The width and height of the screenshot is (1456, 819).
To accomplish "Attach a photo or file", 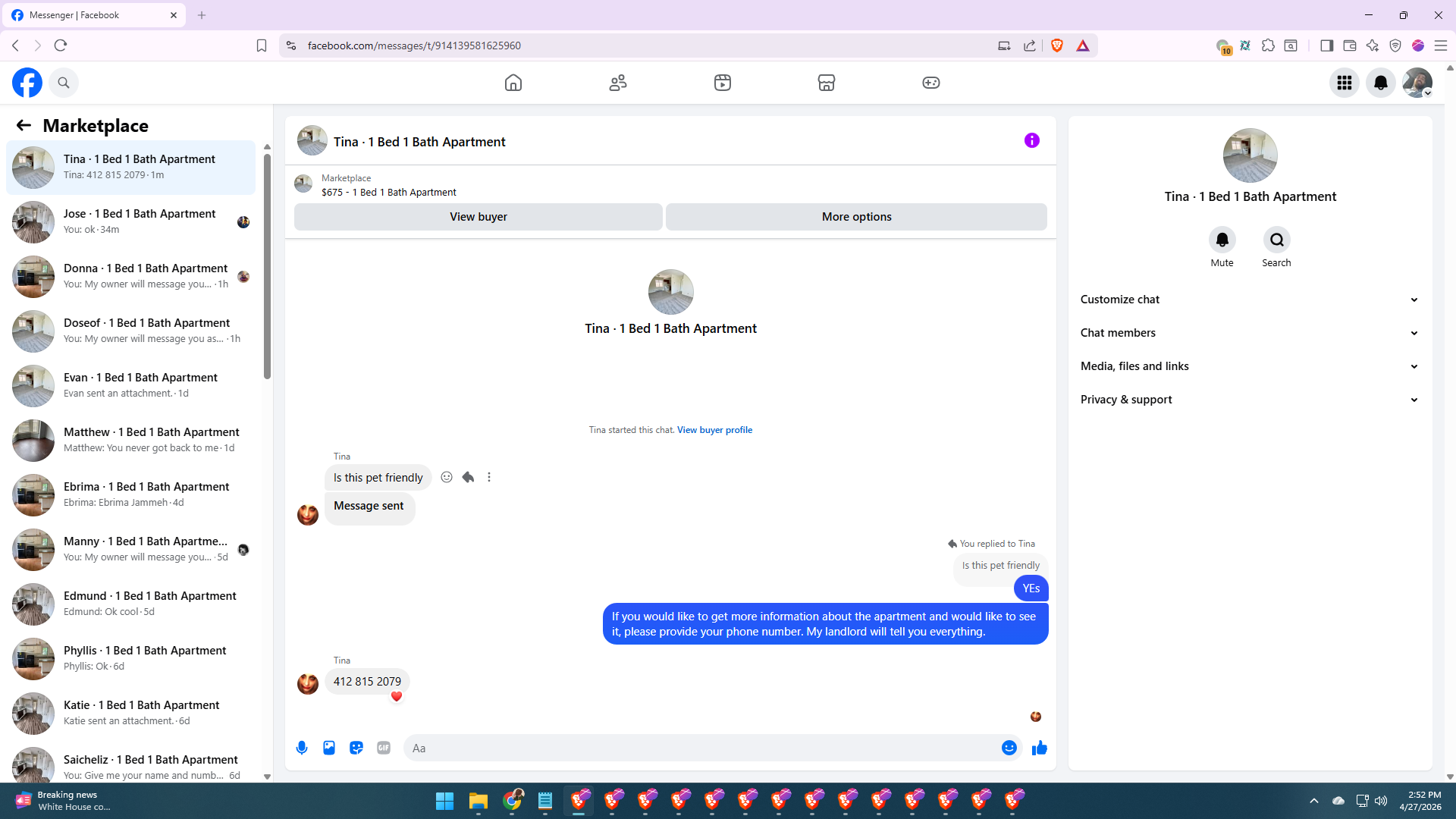I will (329, 748).
